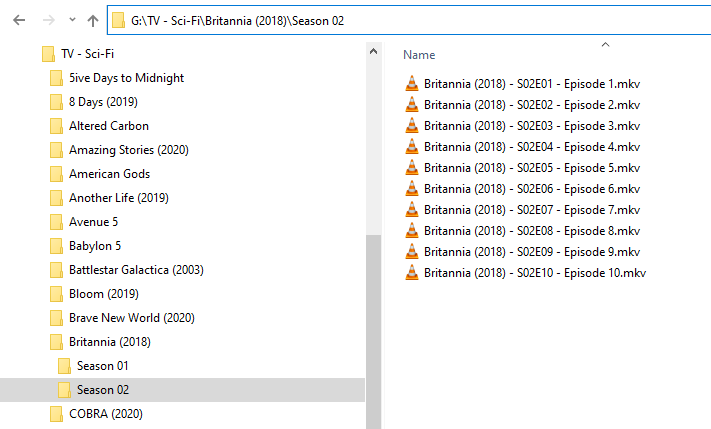Click the address bar path field
This screenshot has width=711, height=429.
pos(400,20)
